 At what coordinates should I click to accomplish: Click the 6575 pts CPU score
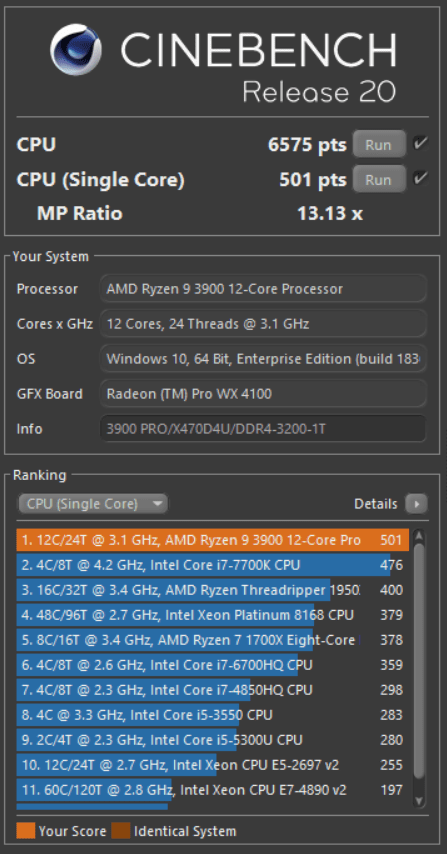(307, 145)
